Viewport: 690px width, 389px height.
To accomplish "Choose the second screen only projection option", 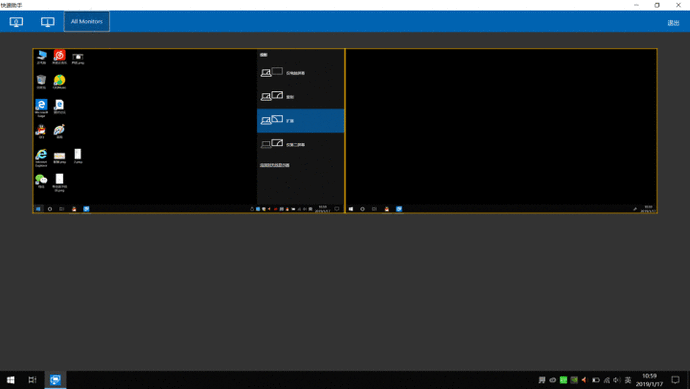I will [301, 144].
